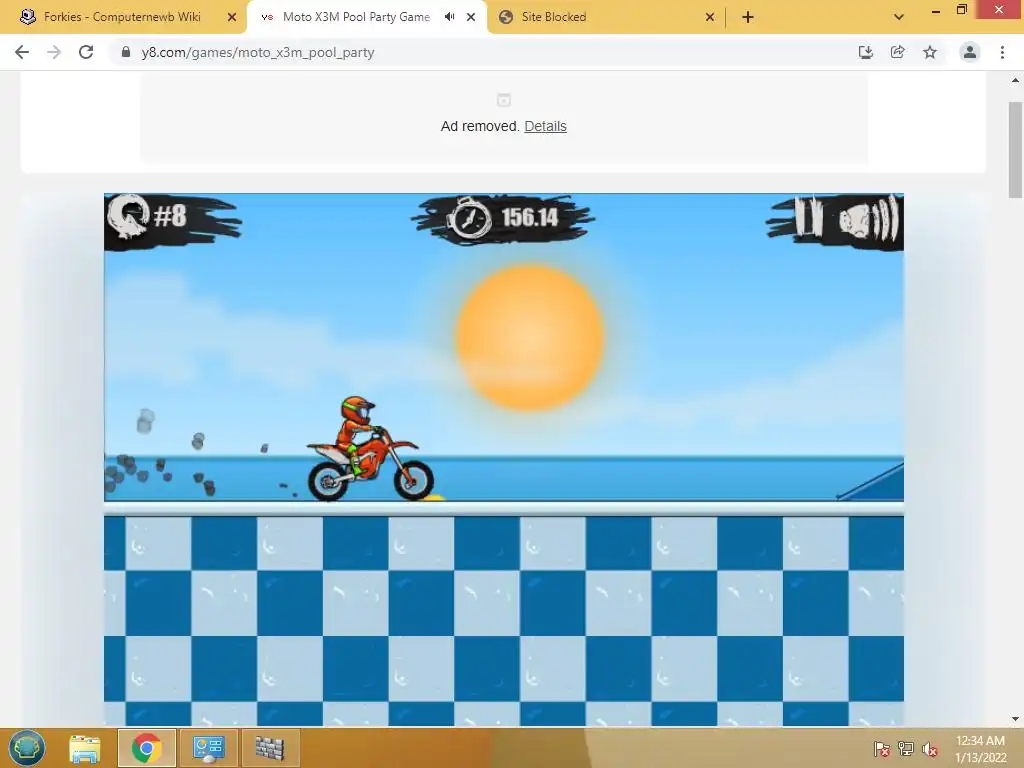Select the Moto X3M Pool Party Game tab
Screen dimensions: 1024x768
[356, 17]
